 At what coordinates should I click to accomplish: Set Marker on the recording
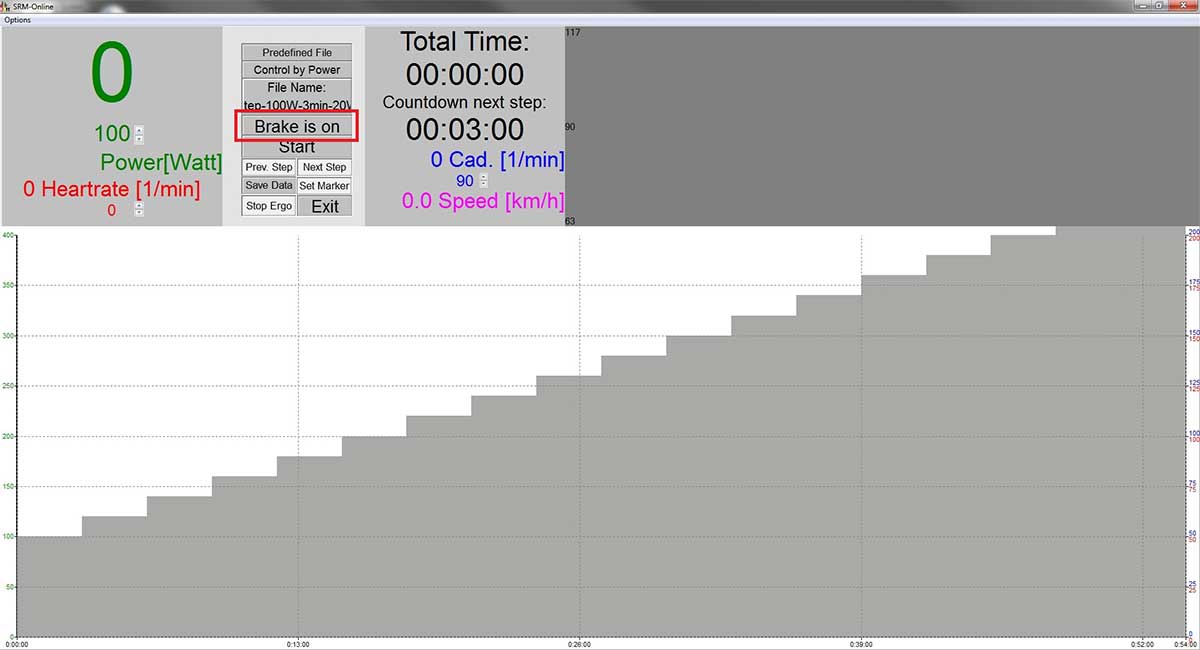(x=325, y=185)
